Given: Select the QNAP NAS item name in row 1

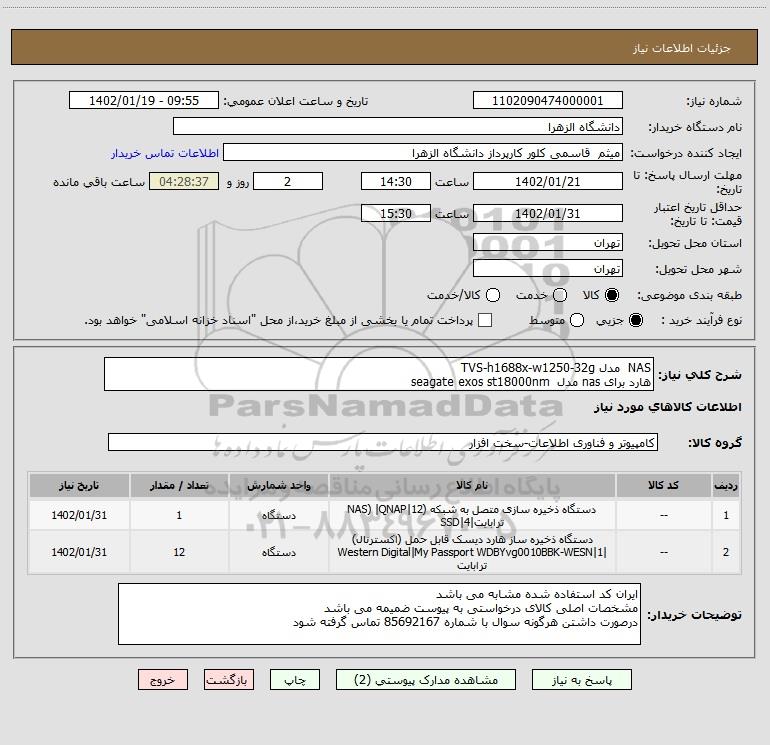Looking at the screenshot, I should (471, 516).
